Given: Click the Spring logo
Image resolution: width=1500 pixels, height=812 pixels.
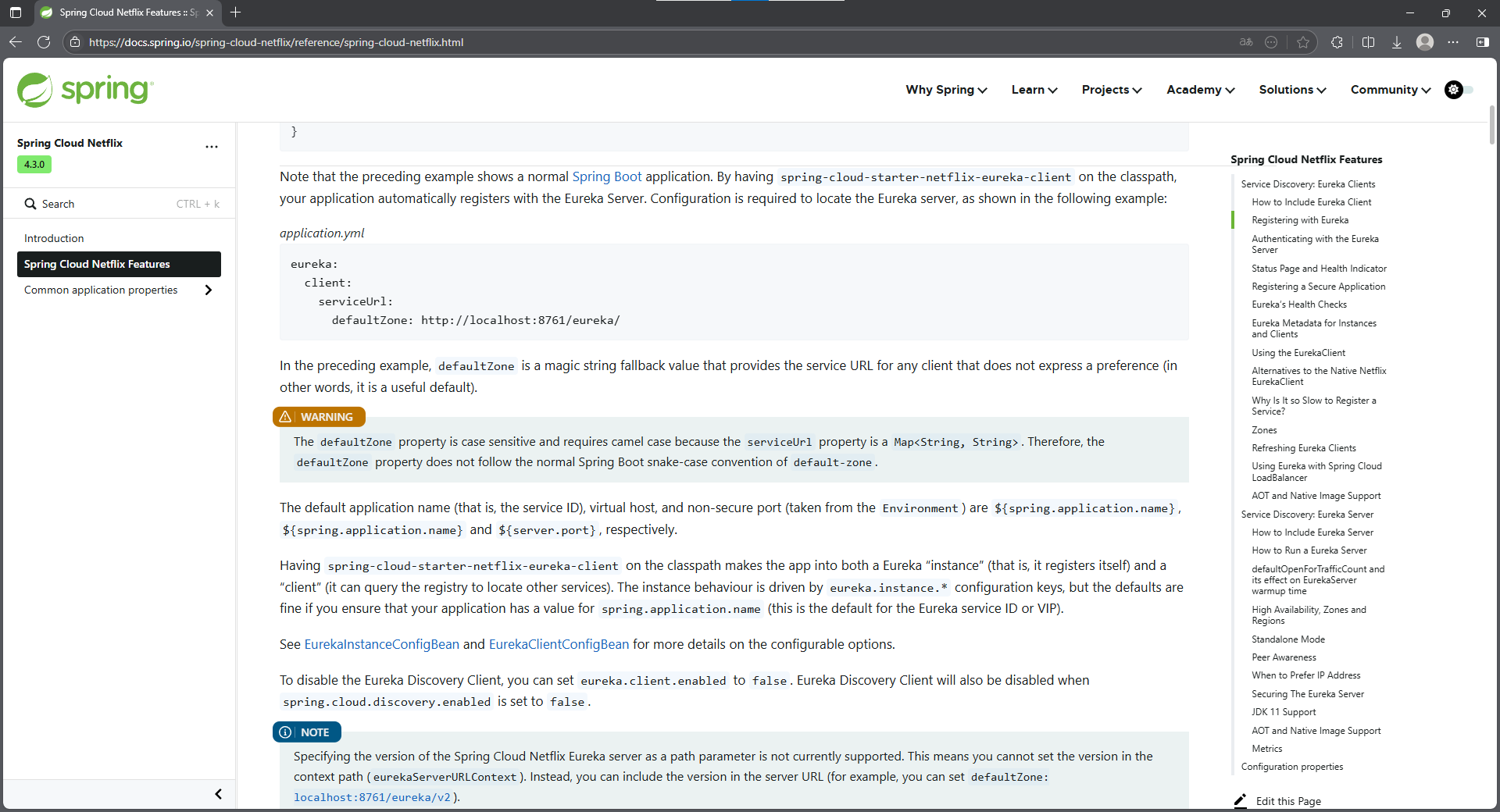Looking at the screenshot, I should (85, 90).
